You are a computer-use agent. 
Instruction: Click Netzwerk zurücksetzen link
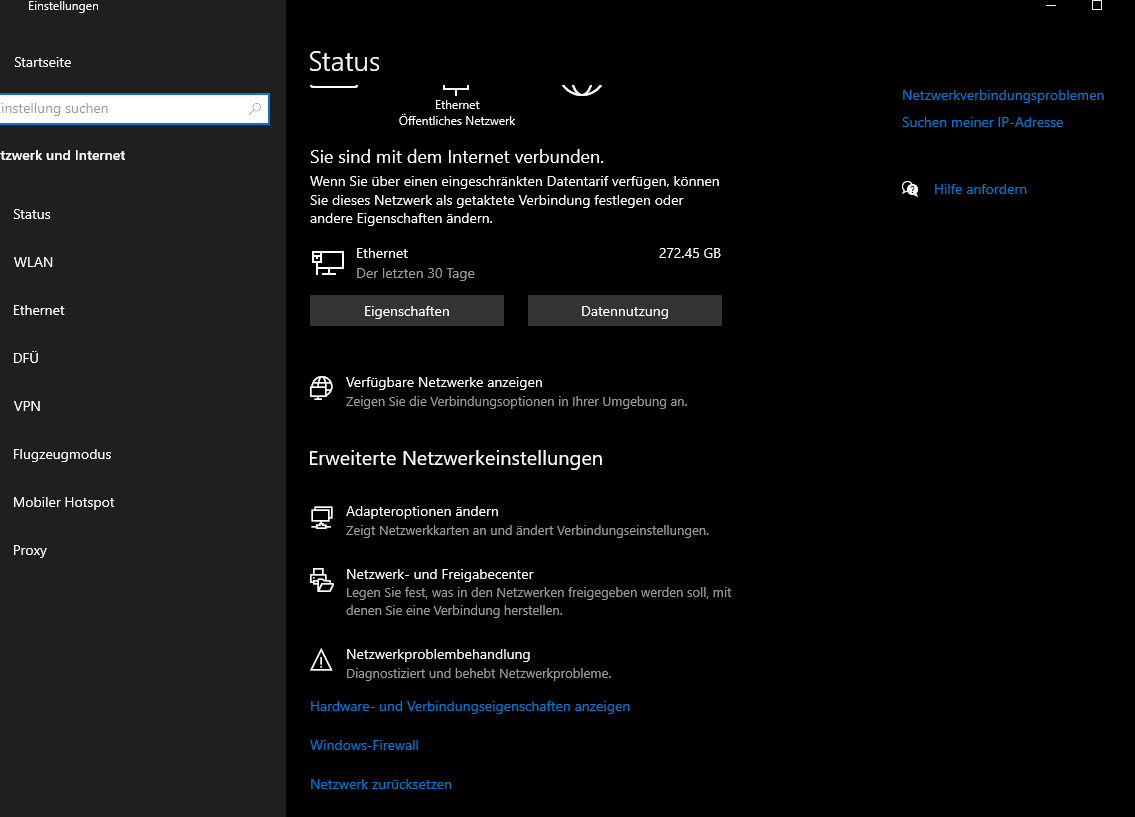pos(381,784)
